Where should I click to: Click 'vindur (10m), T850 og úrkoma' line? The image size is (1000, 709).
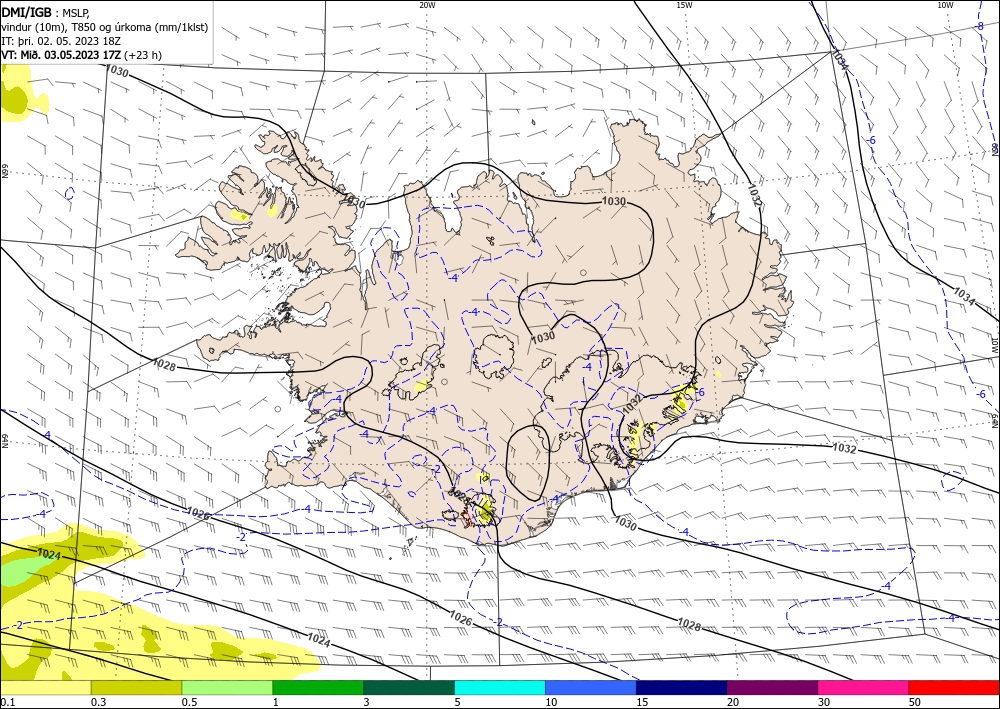pyautogui.click(x=105, y=27)
